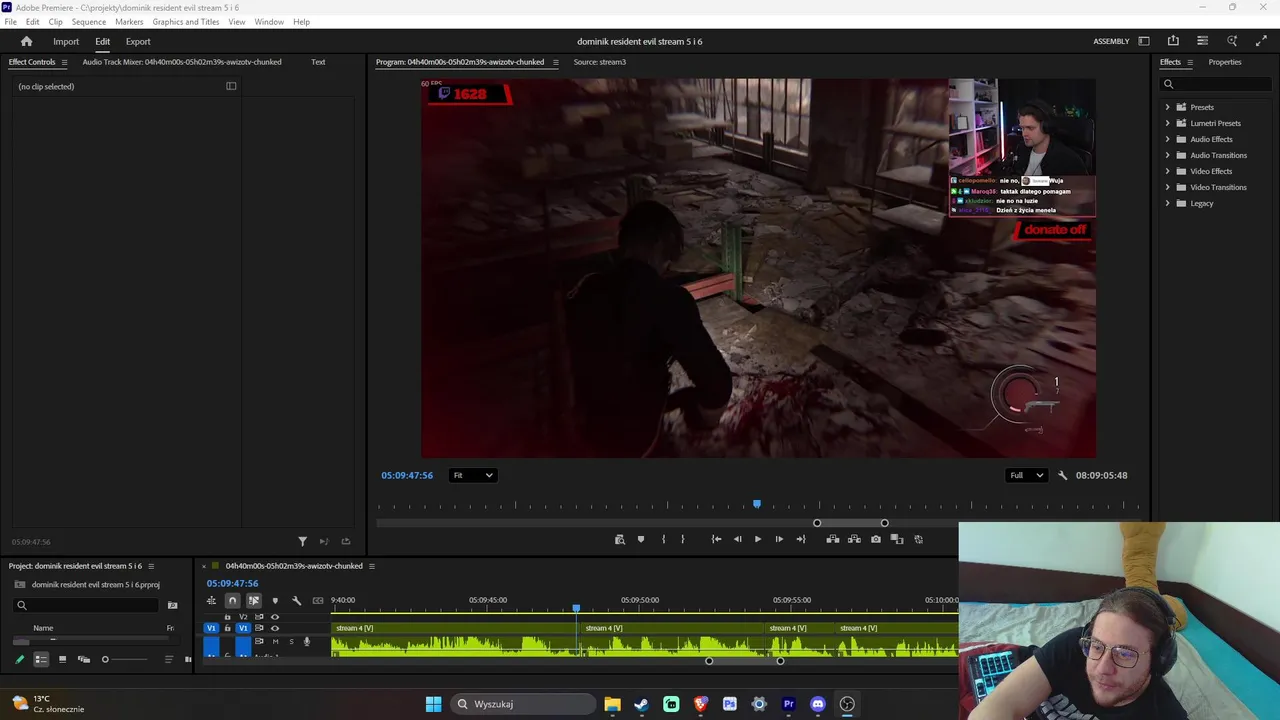This screenshot has height=720, width=1280.
Task: Solo audio track A1
Action: (290, 641)
